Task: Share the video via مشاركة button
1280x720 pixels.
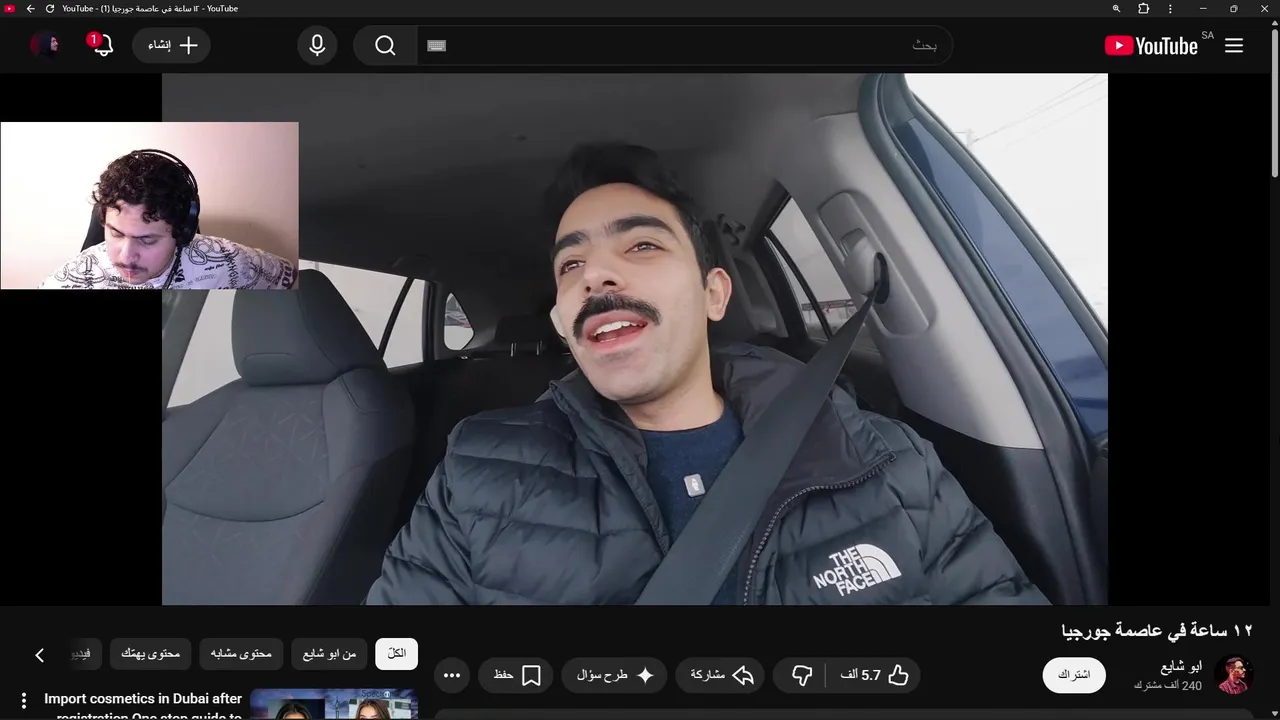Action: (722, 676)
